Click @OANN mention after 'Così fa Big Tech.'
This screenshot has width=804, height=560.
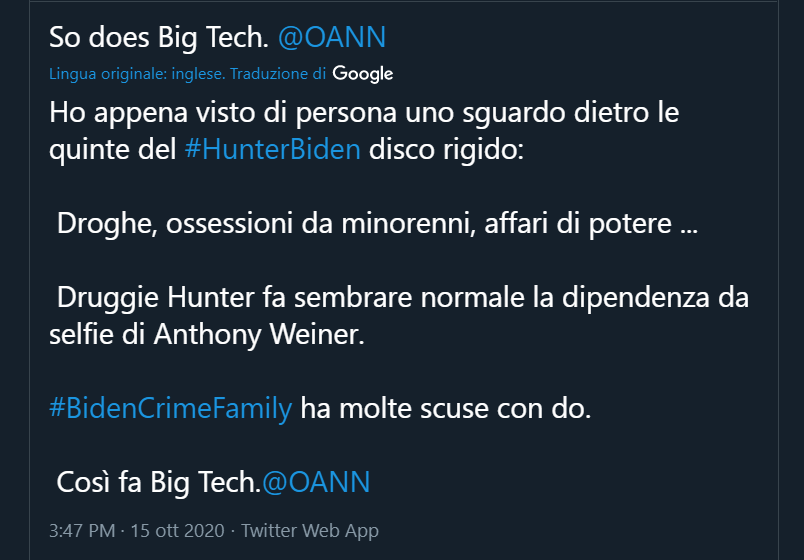tap(315, 482)
